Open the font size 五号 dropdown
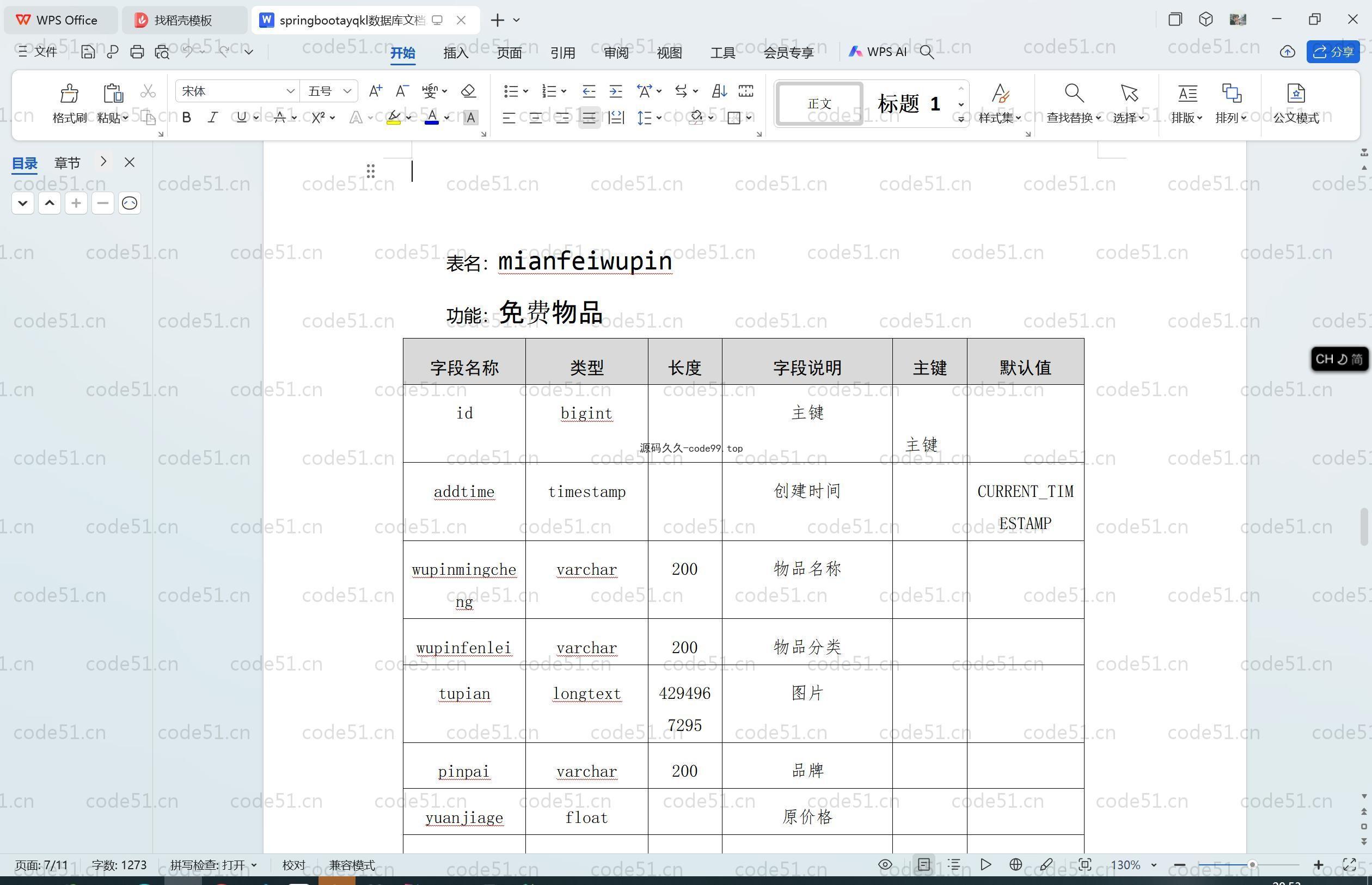The image size is (1372, 885). (347, 91)
